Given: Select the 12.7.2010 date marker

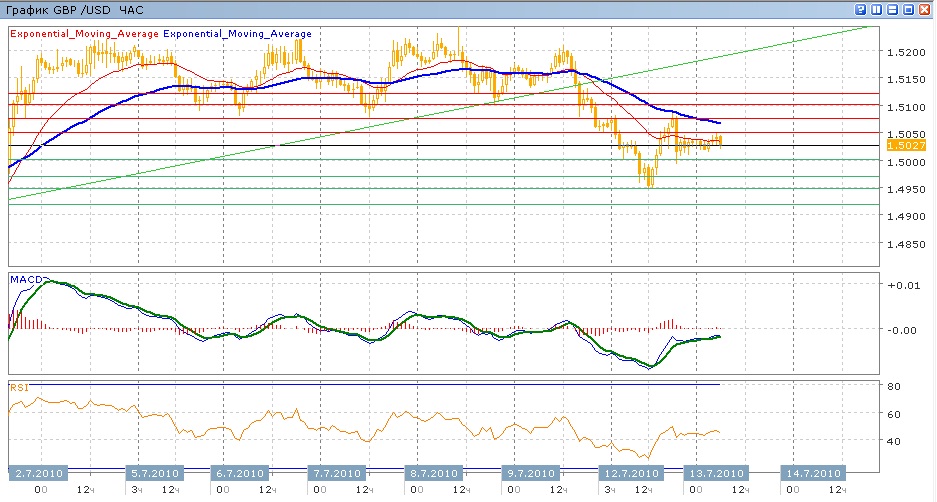Looking at the screenshot, I should click(630, 473).
